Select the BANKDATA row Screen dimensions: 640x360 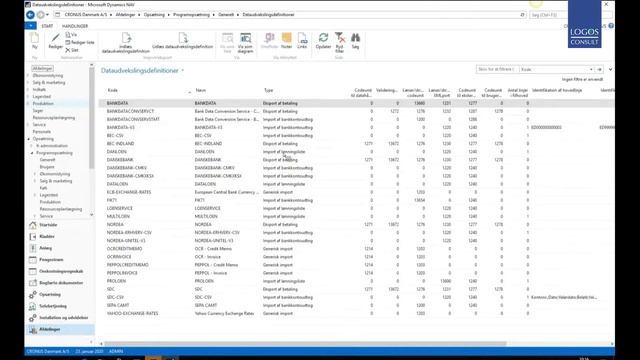pyautogui.click(x=356, y=103)
